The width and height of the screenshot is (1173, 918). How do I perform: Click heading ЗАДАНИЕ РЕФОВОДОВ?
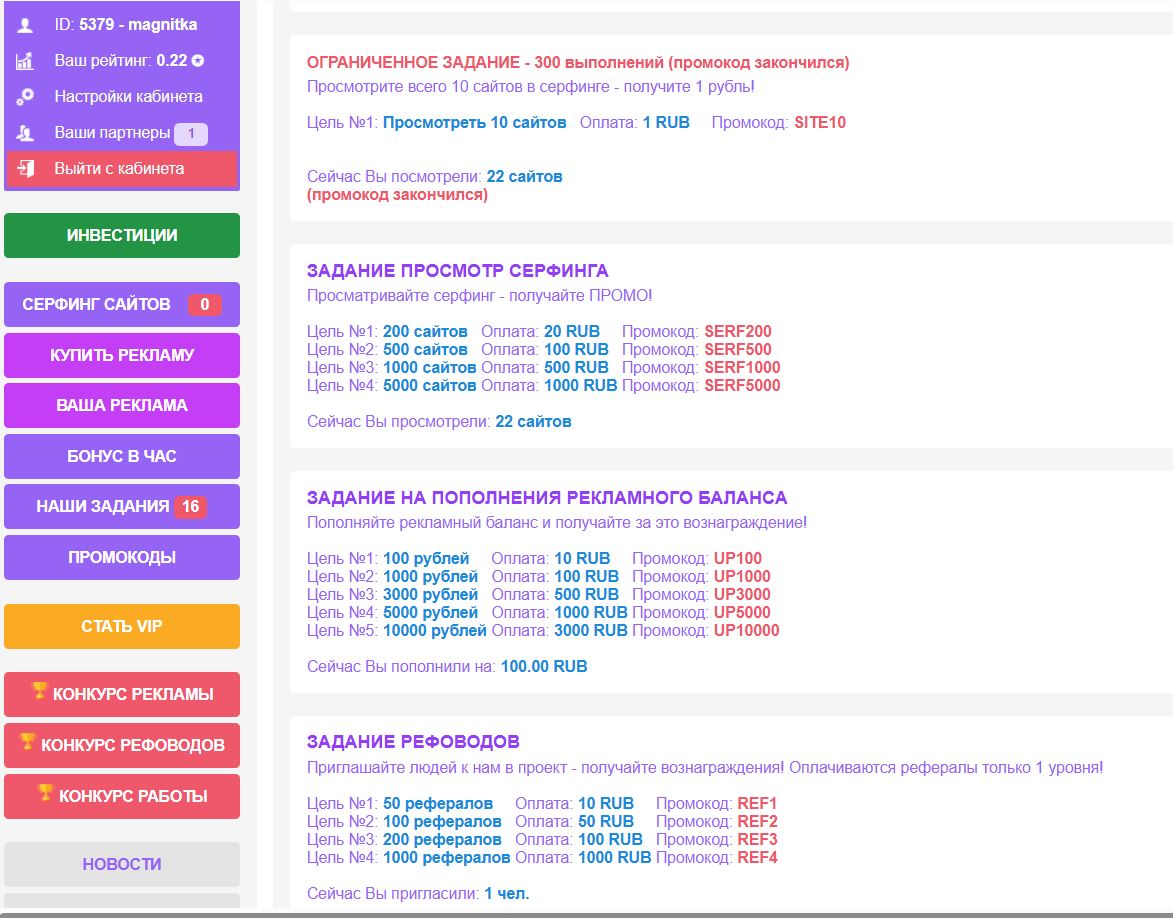(413, 742)
